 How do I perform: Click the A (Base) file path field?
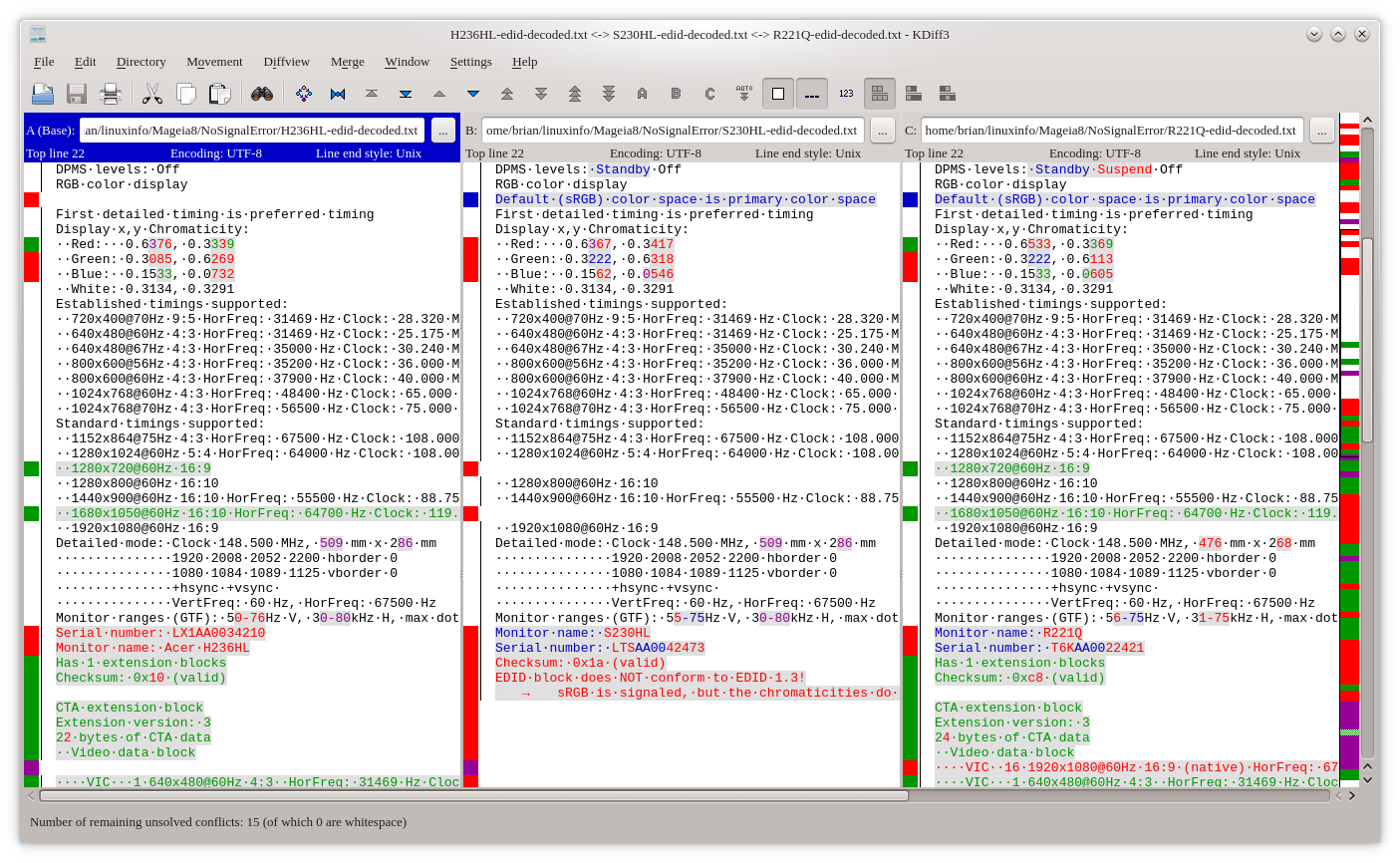[x=252, y=131]
